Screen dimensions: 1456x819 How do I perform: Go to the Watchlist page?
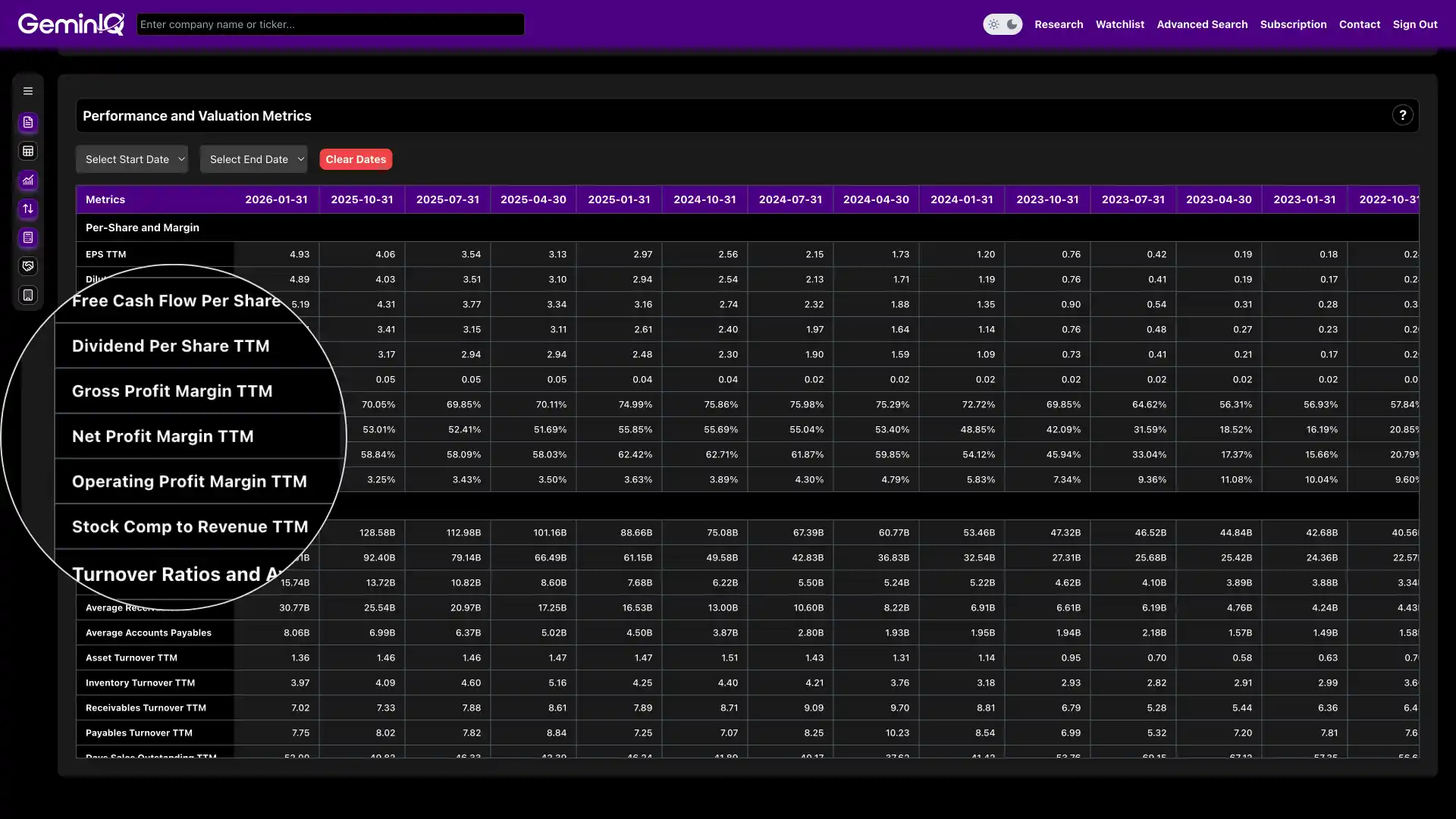click(1120, 24)
